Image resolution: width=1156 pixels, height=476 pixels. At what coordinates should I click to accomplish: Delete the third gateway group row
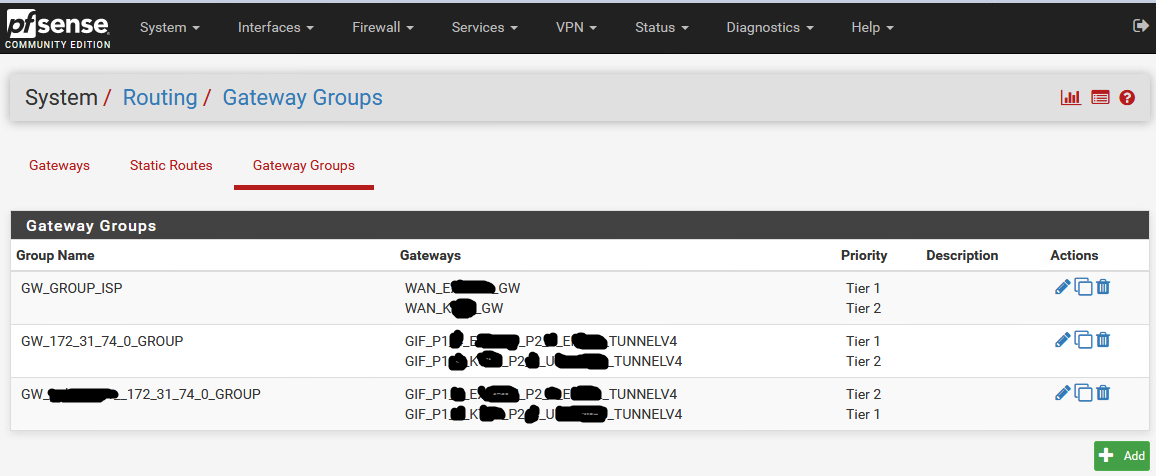click(x=1103, y=393)
